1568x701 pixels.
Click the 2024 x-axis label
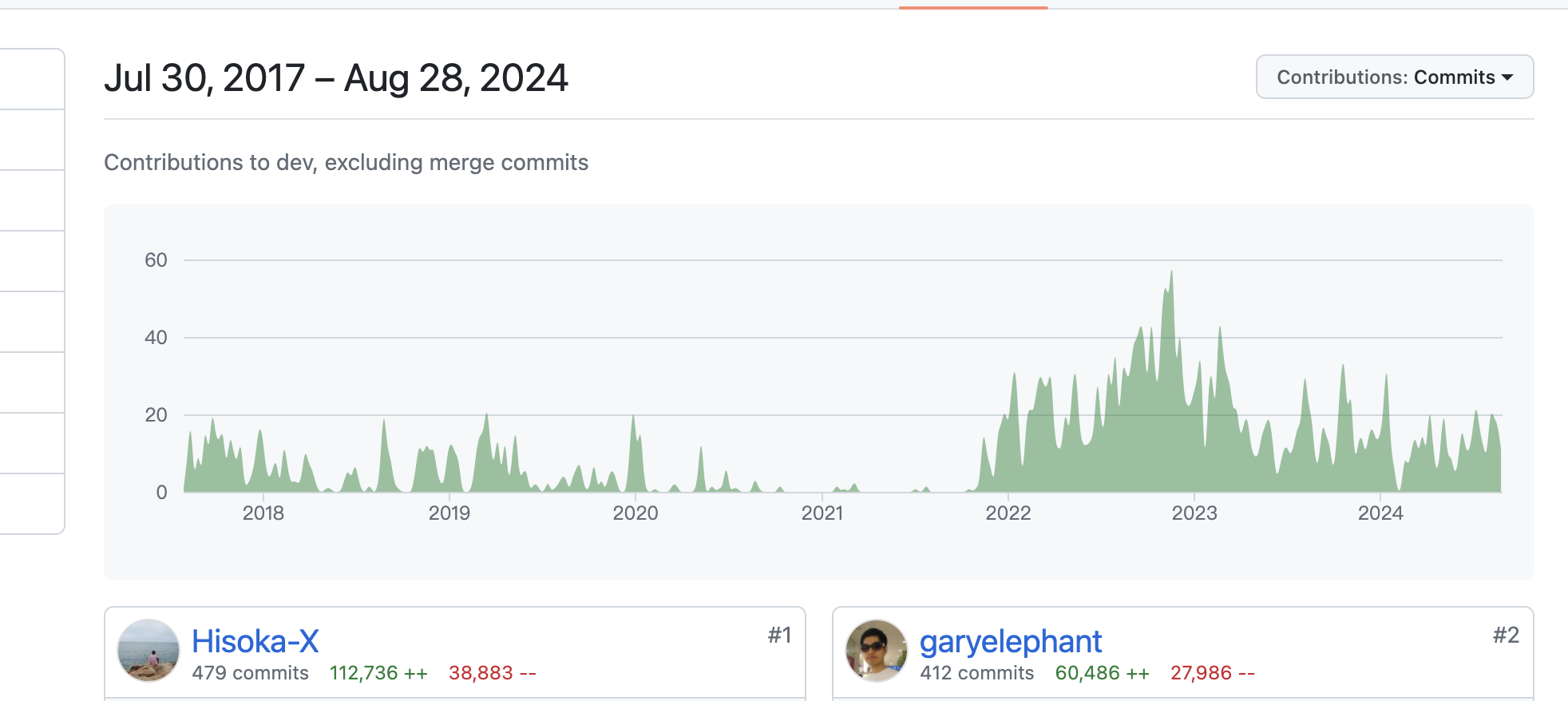click(x=1380, y=513)
